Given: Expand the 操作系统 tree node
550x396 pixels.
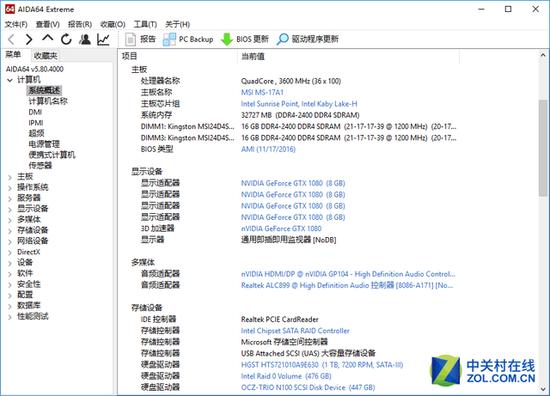Looking at the screenshot, I should pos(10,188).
